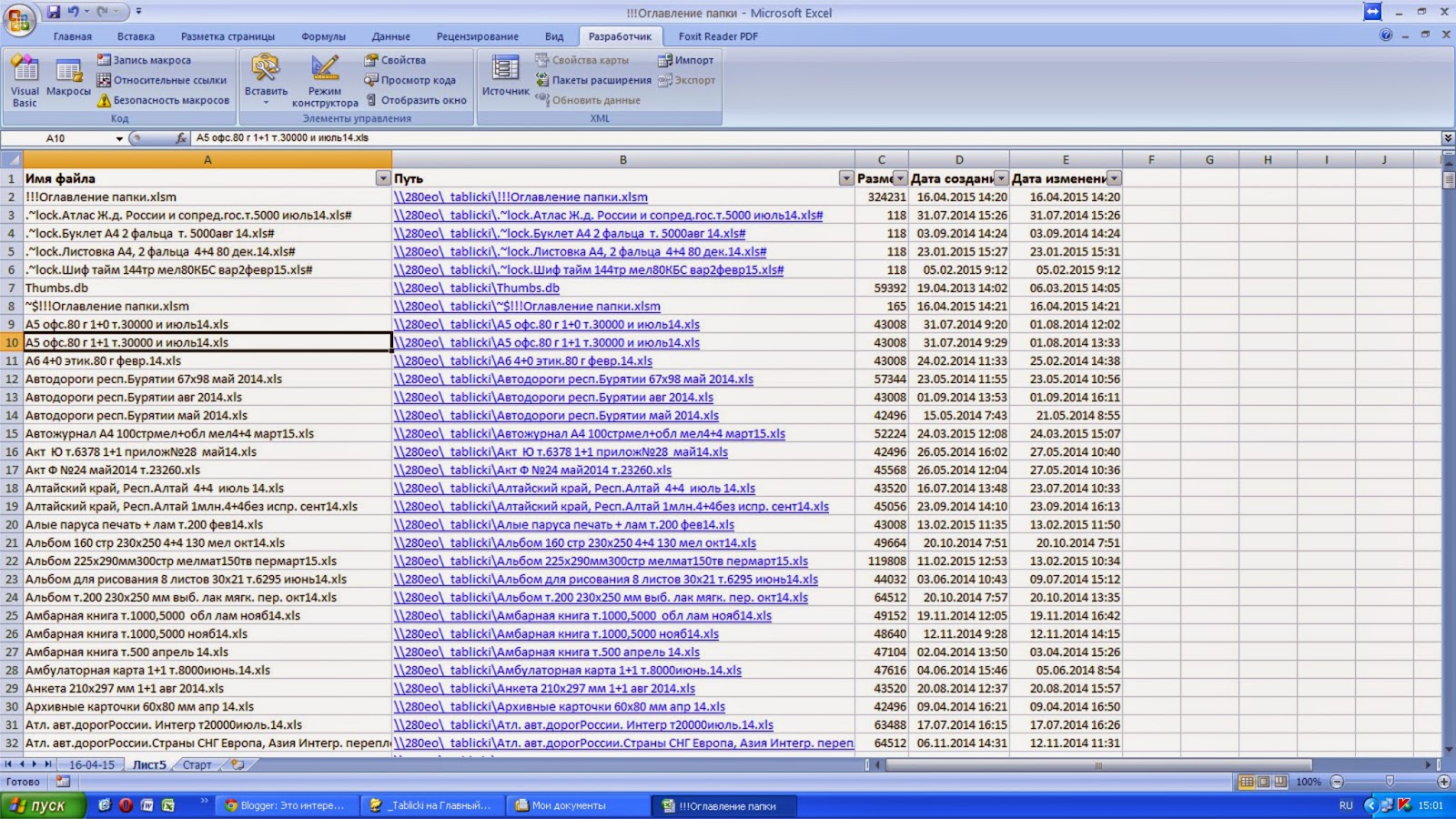1456x819 pixels.
Task: Click the Name Box showing A10
Action: click(x=56, y=138)
